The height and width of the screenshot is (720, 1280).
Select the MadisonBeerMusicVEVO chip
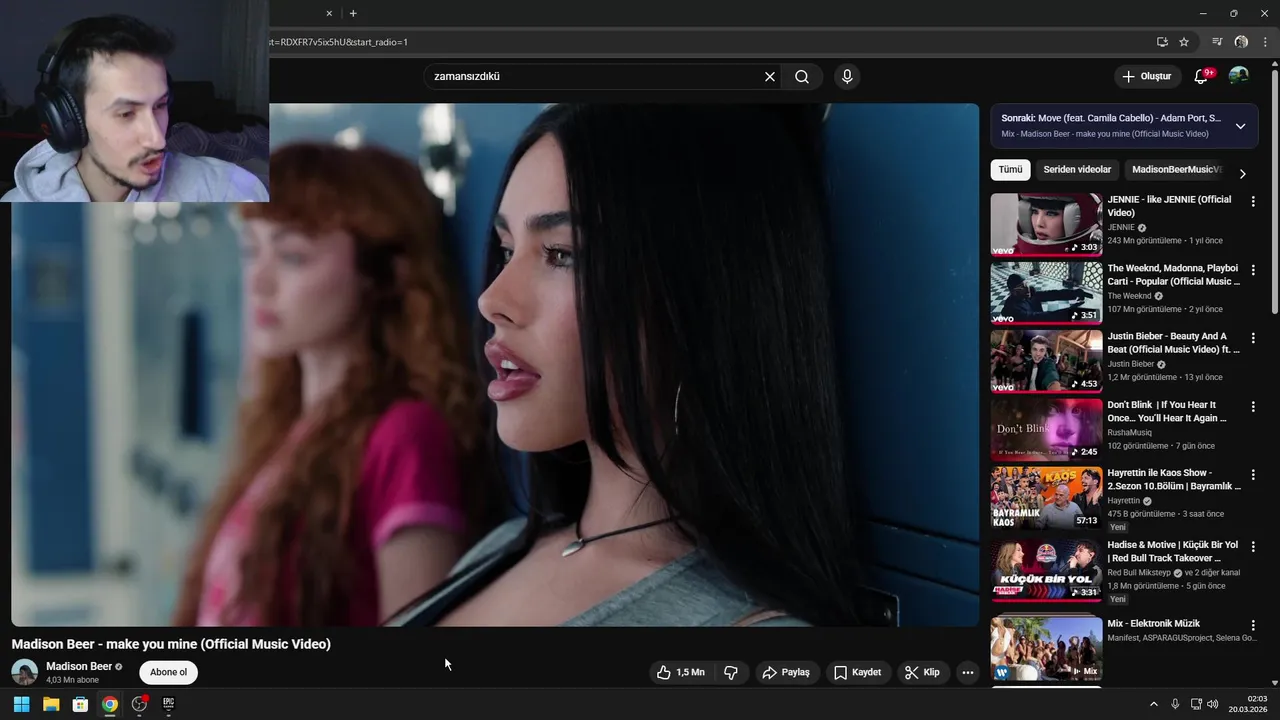1177,170
